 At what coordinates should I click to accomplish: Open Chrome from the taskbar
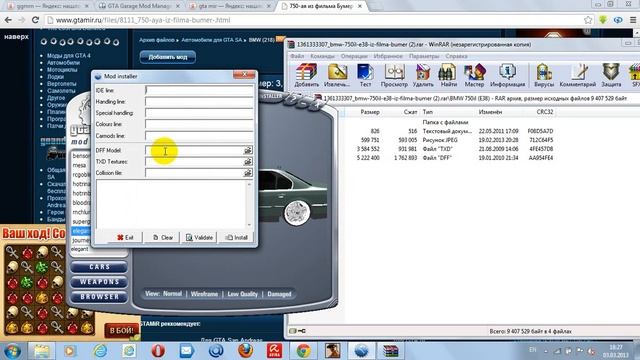click(x=303, y=351)
